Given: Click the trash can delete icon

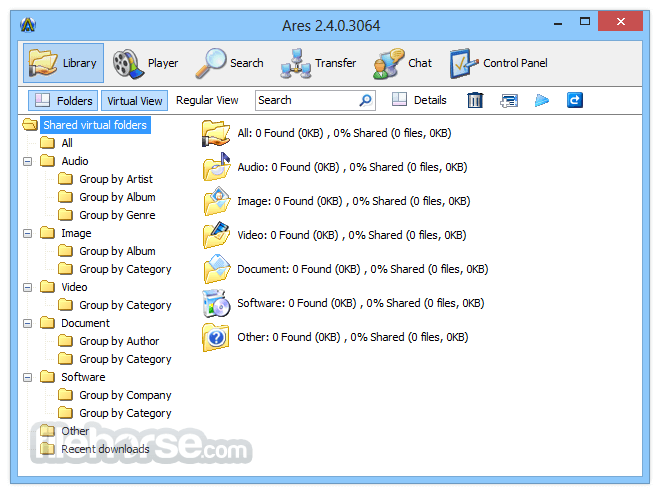Looking at the screenshot, I should click(475, 100).
